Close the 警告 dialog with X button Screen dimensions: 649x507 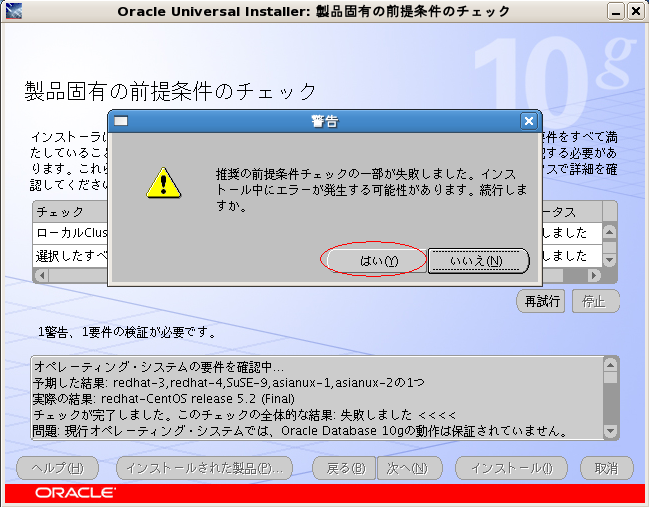pos(529,121)
